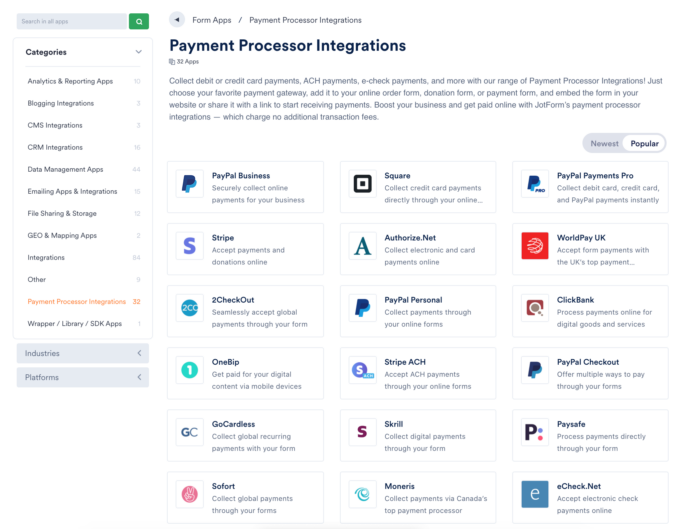Open the WorldPay UK app title
The width and height of the screenshot is (700, 529).
(581, 237)
